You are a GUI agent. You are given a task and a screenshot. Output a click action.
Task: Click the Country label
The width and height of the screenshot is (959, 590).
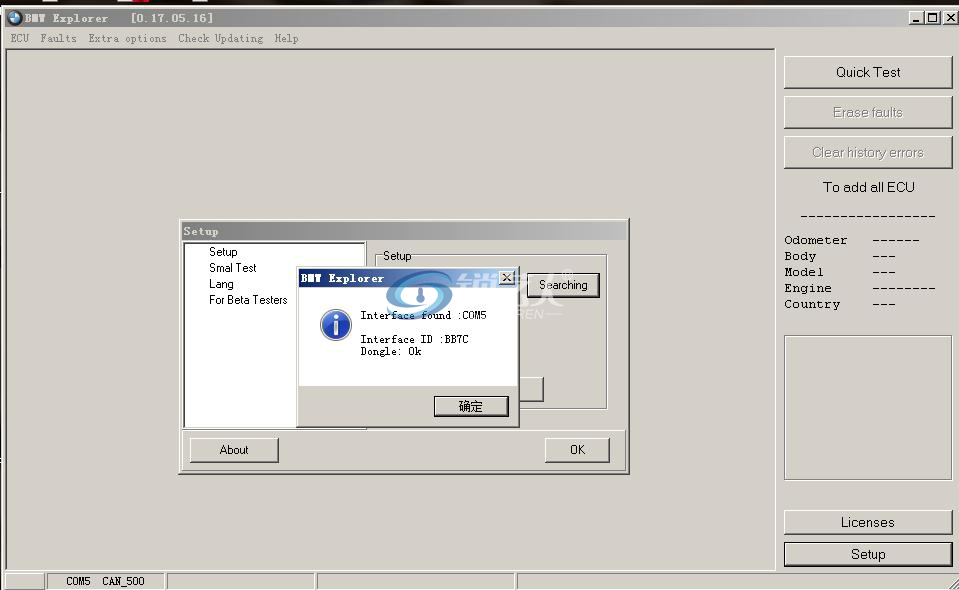pyautogui.click(x=812, y=304)
